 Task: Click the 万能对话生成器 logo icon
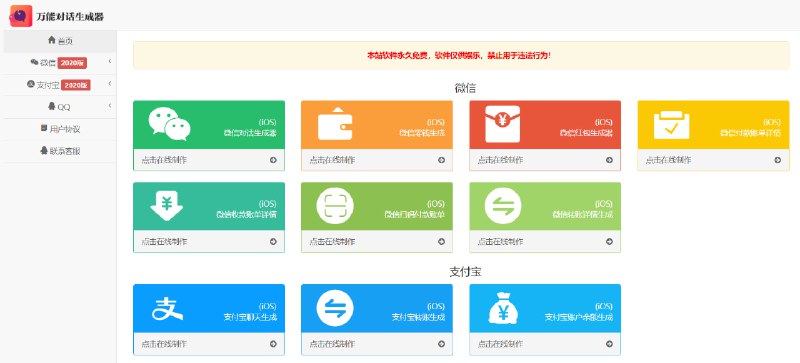(x=20, y=16)
